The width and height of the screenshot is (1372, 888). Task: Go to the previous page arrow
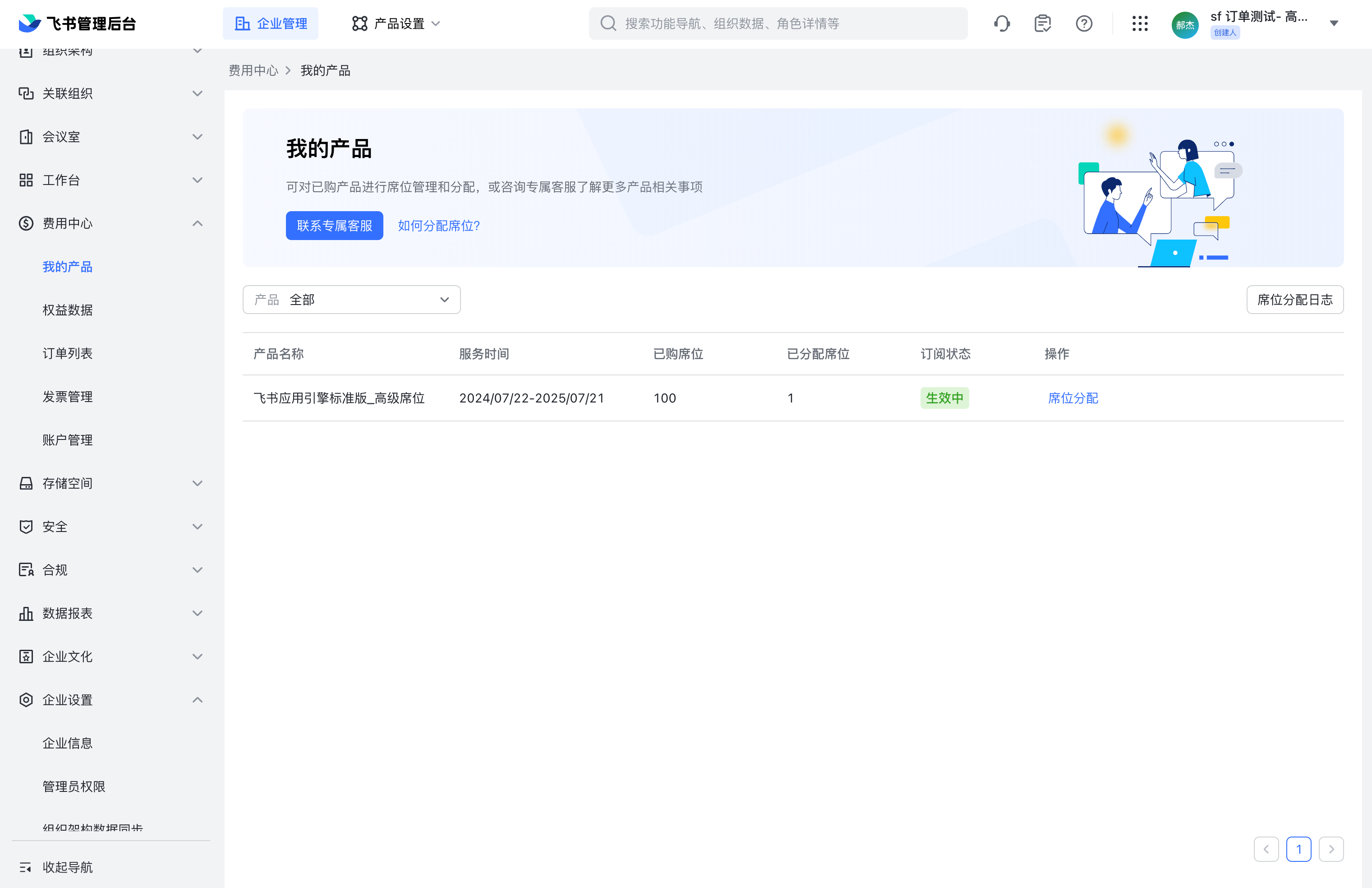[x=1266, y=849]
